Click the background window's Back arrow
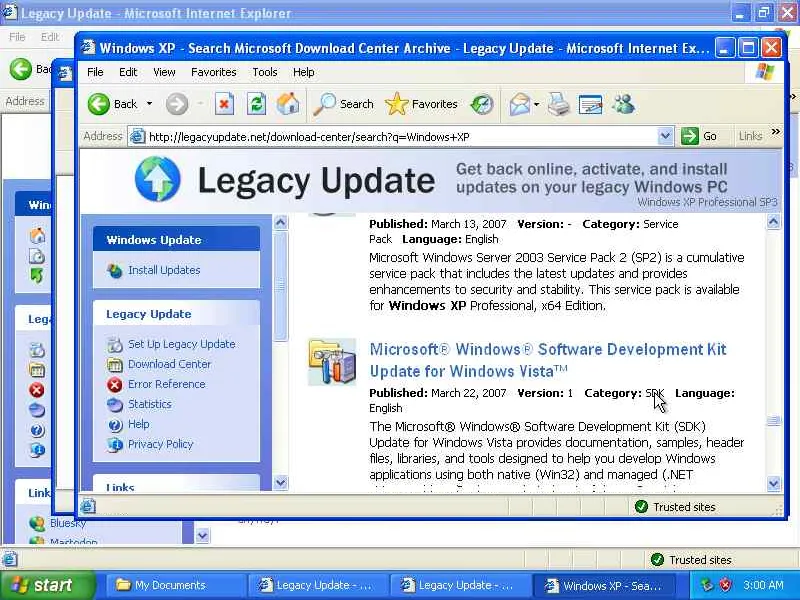The height and width of the screenshot is (600, 800). click(20, 69)
